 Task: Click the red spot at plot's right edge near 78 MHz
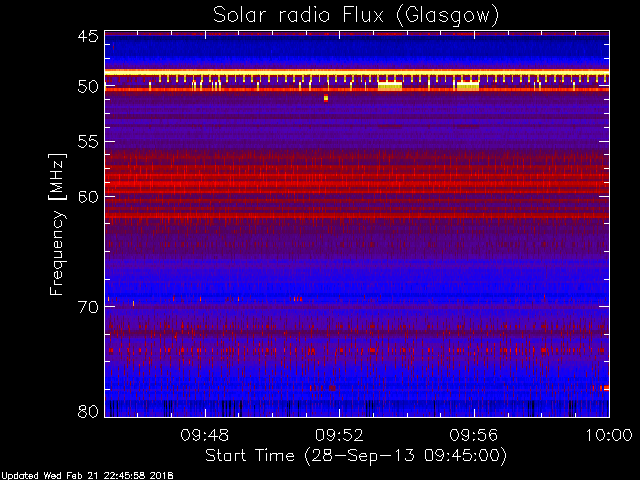tap(606, 388)
